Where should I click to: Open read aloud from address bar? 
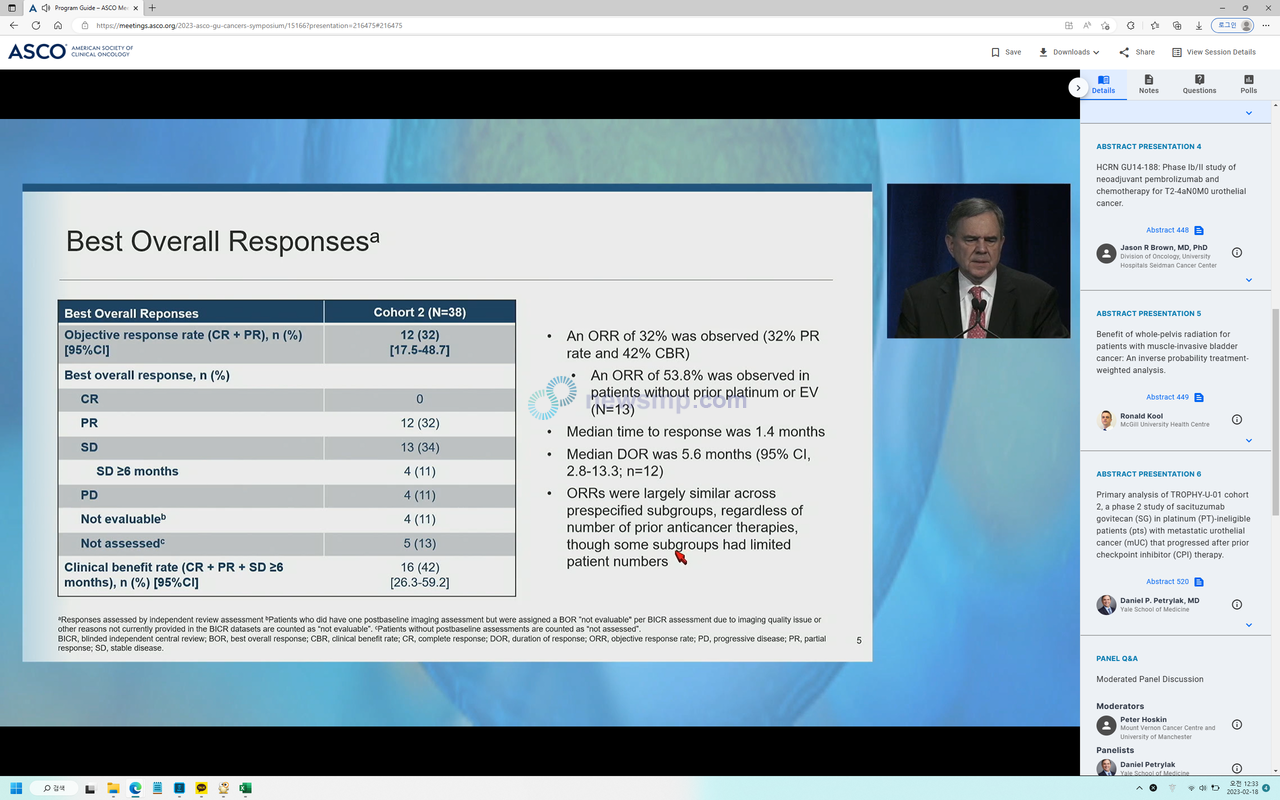(x=1086, y=25)
